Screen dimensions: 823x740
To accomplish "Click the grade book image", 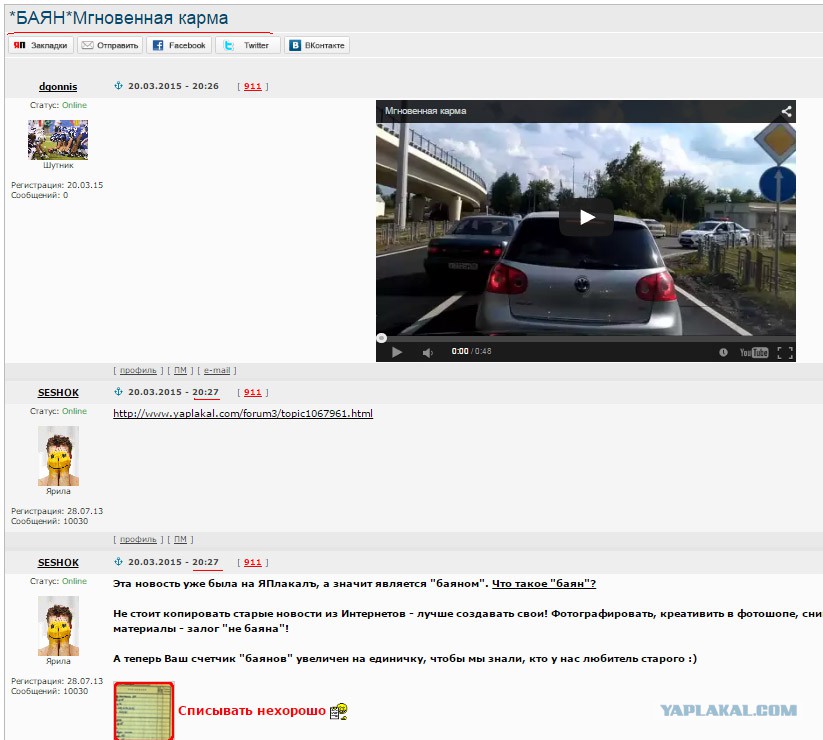I will tap(144, 711).
